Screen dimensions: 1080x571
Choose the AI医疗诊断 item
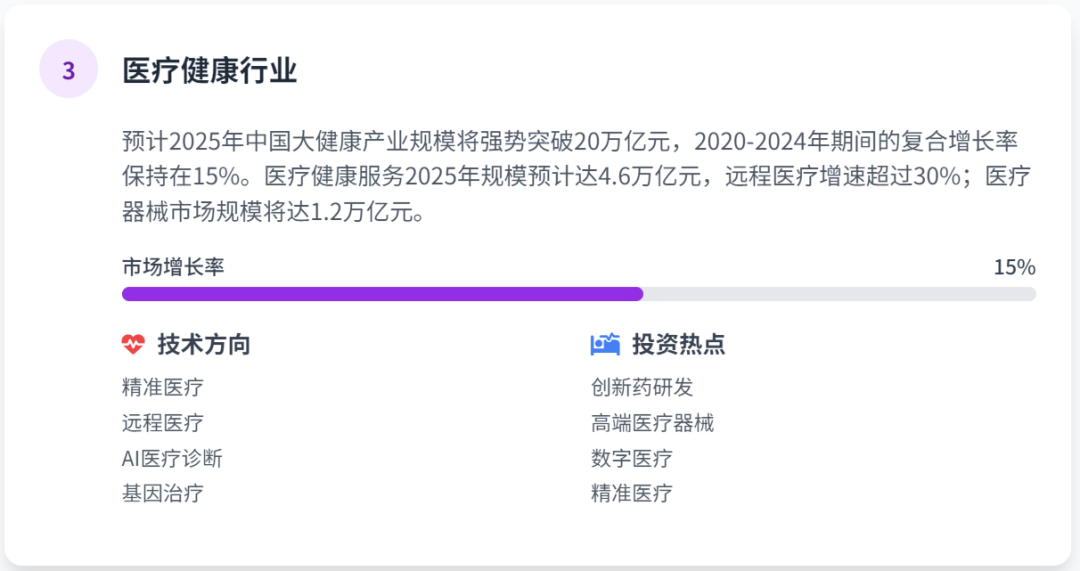pyautogui.click(x=172, y=458)
